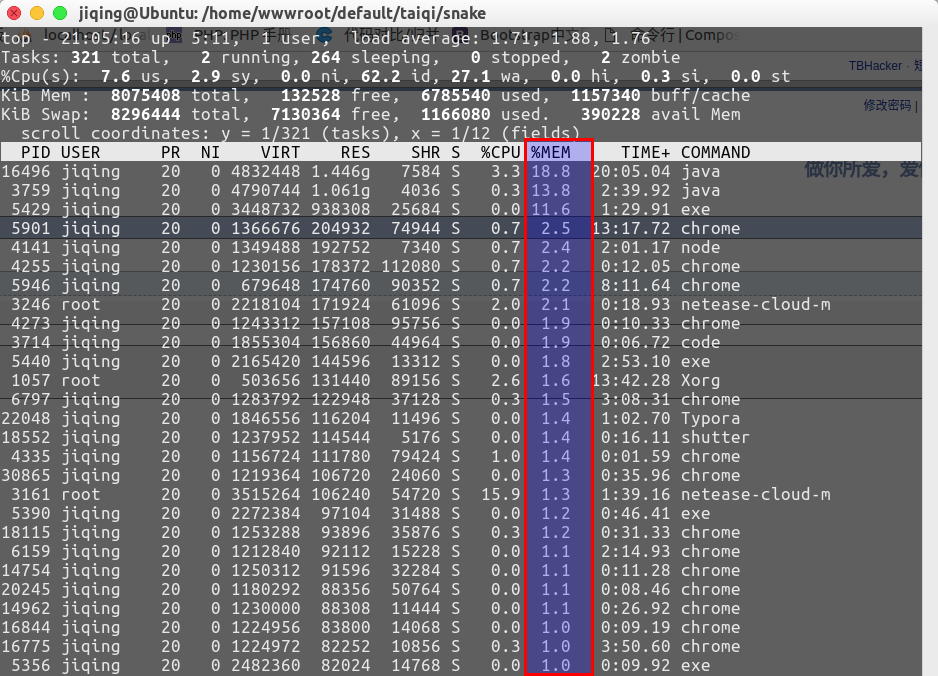Click the time value 13:42.28
Viewport: 938px width, 676px height.
[632, 380]
